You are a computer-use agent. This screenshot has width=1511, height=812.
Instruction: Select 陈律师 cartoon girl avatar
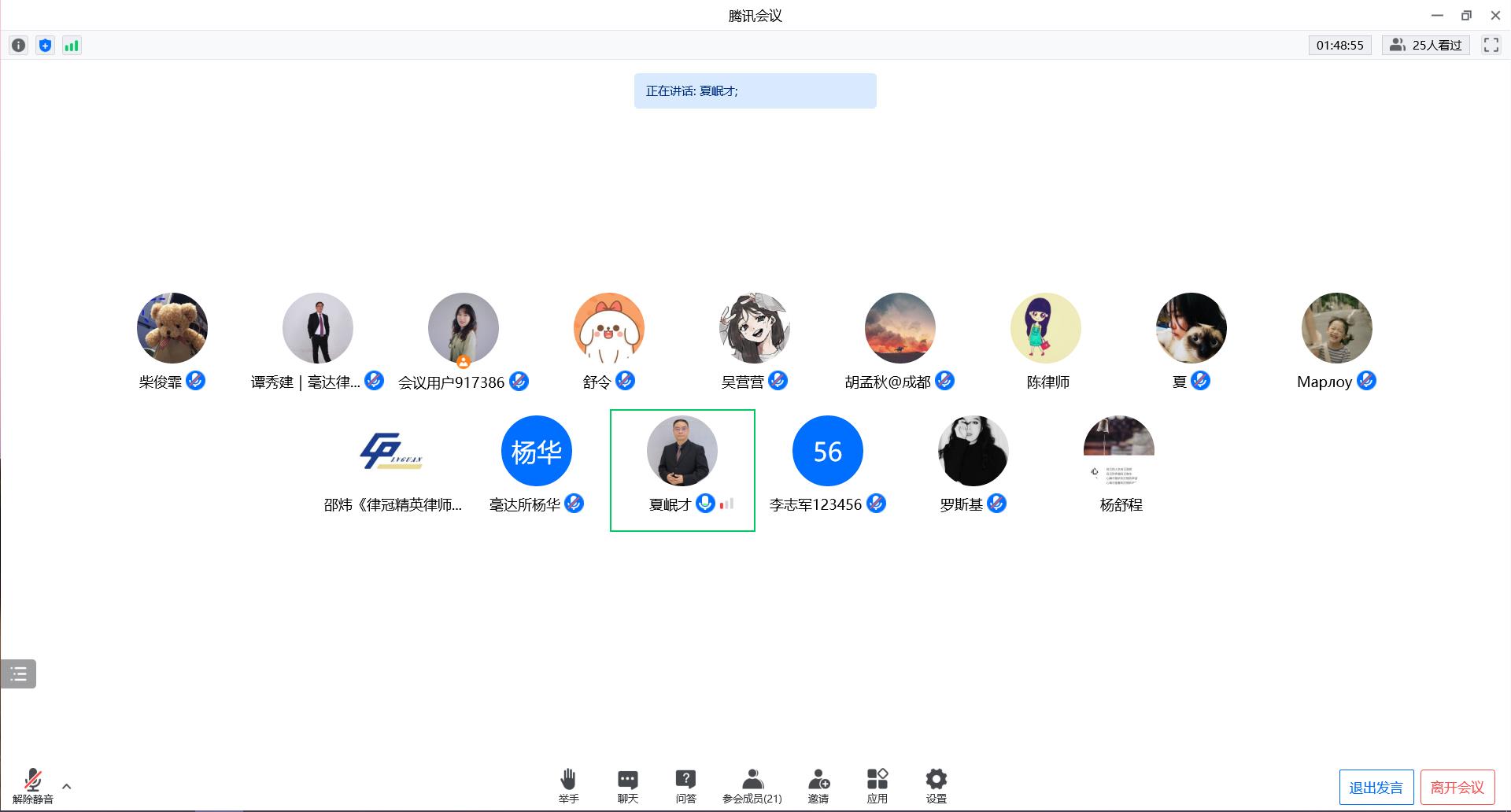pos(1046,328)
